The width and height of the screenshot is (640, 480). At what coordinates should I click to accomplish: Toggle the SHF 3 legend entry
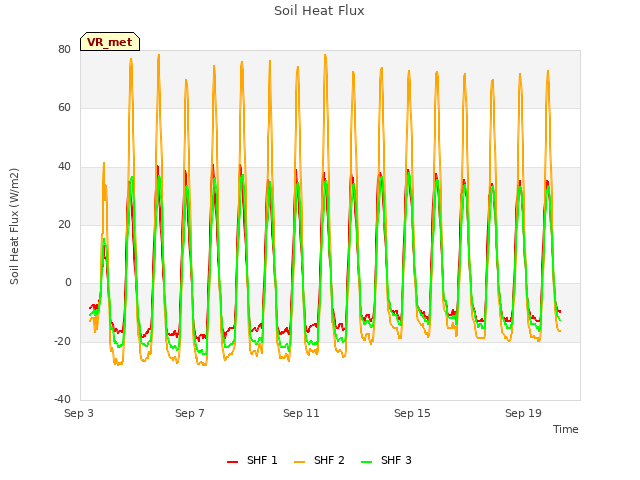click(x=386, y=460)
